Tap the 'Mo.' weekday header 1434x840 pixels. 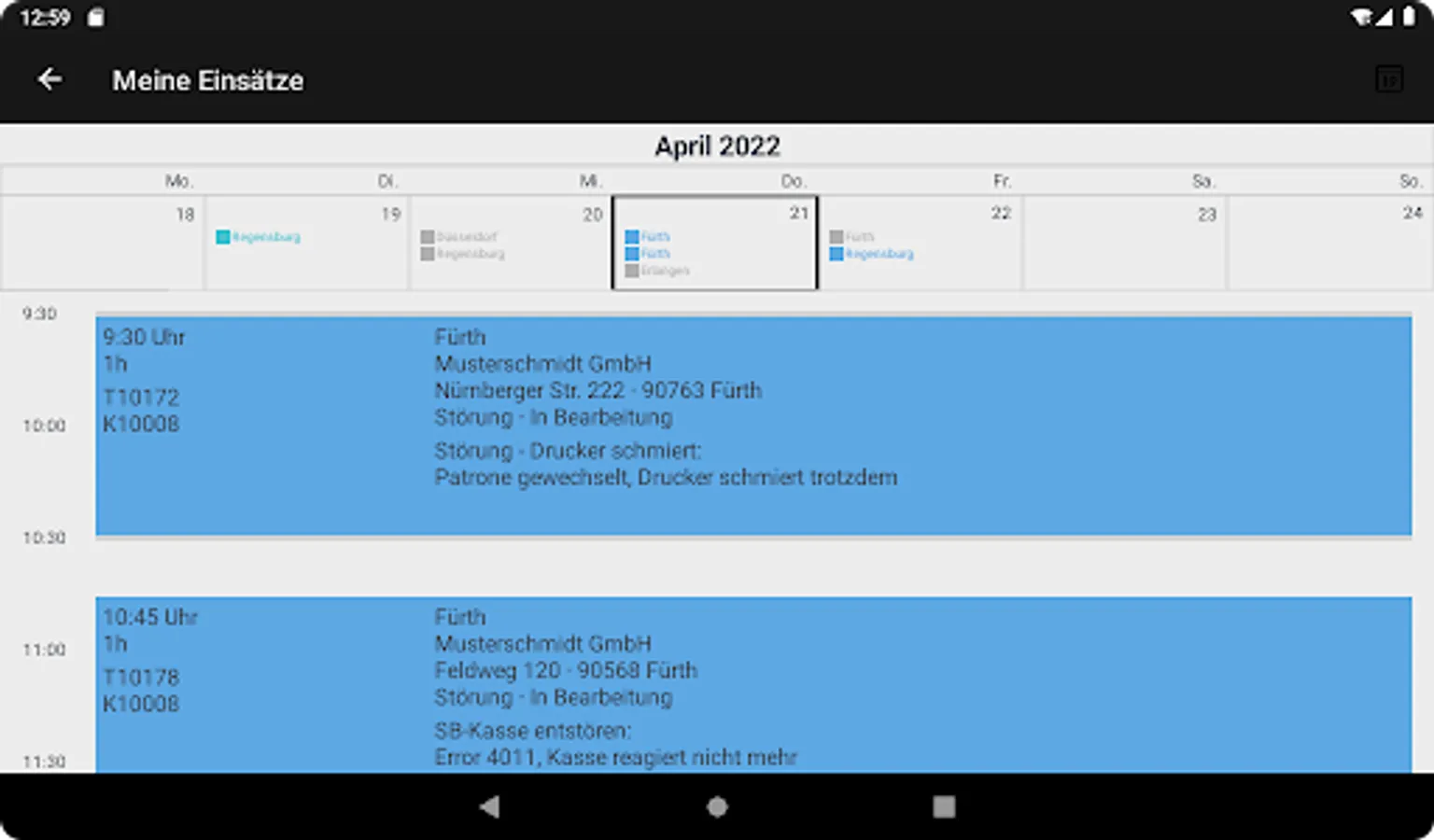179,181
